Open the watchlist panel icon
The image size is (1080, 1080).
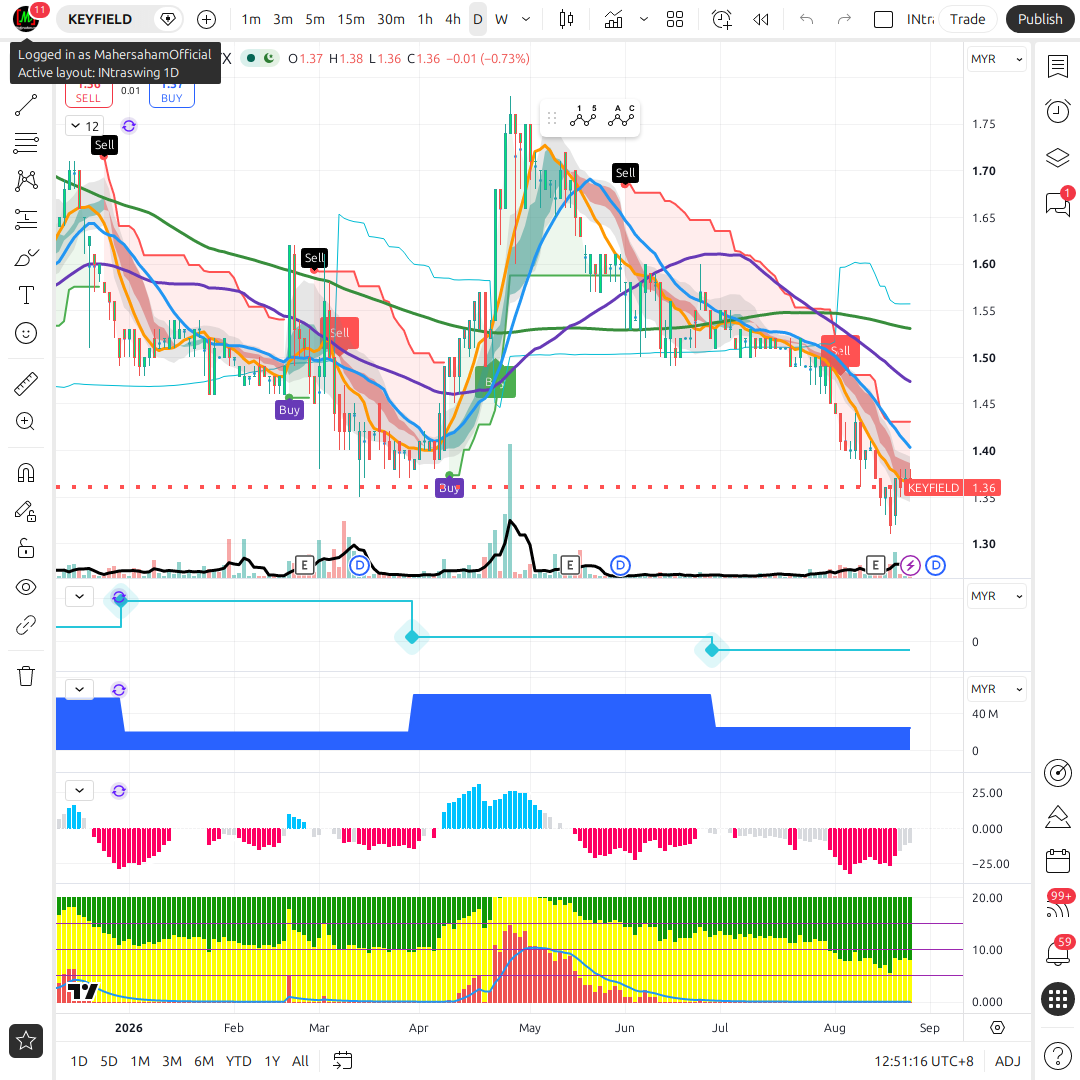click(1057, 67)
